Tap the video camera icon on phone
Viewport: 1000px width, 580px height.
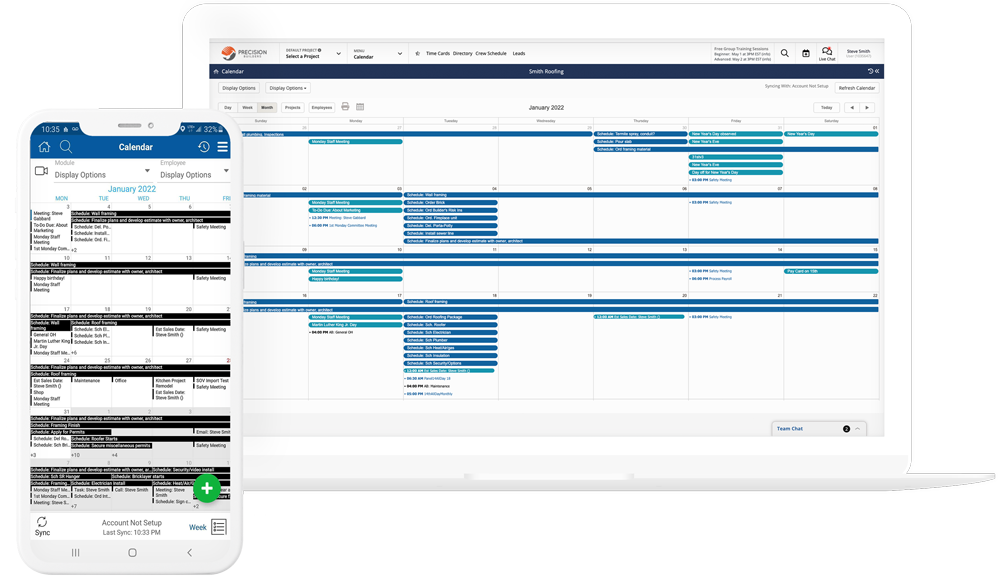[42, 171]
